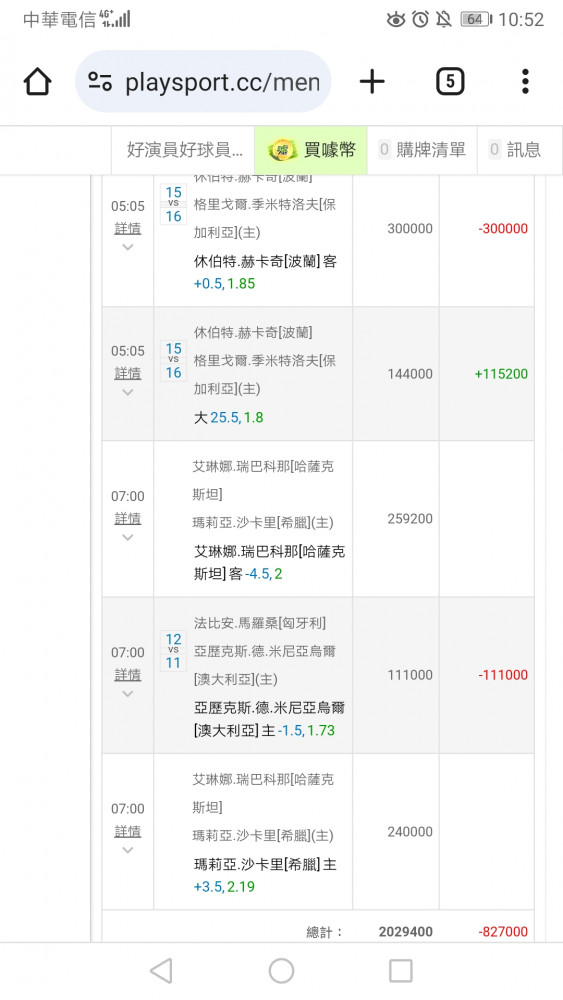The width and height of the screenshot is (563, 1000).
Task: Open the 購牌清單 tab
Action: click(422, 150)
